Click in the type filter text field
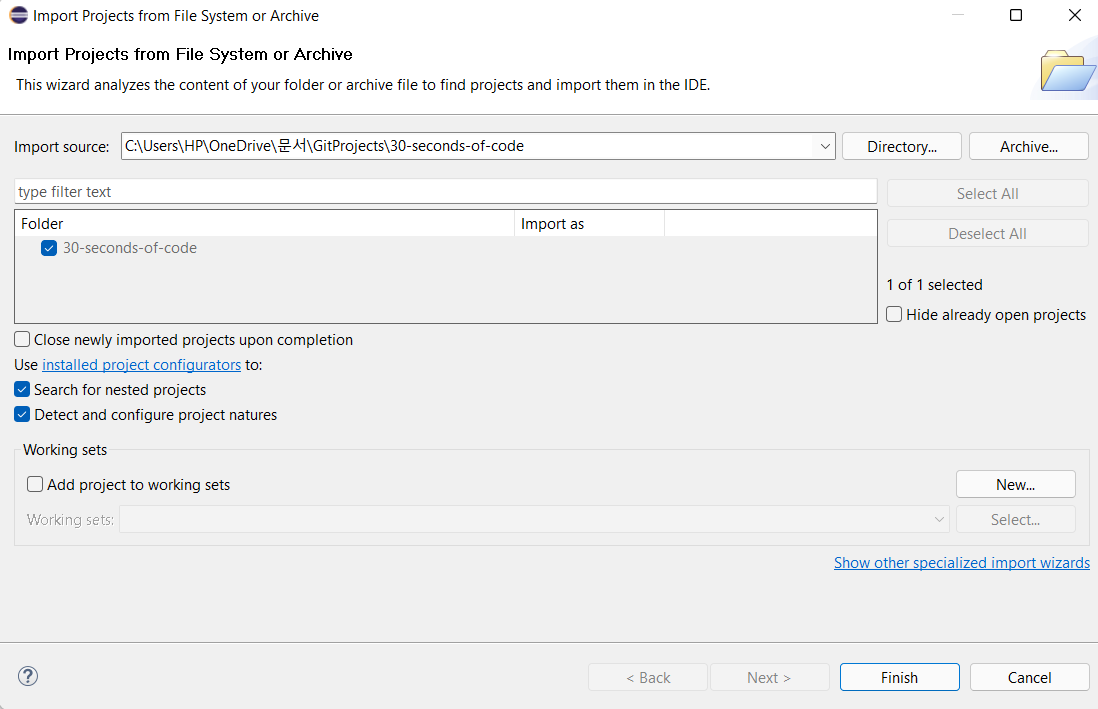This screenshot has height=709, width=1098. click(445, 192)
